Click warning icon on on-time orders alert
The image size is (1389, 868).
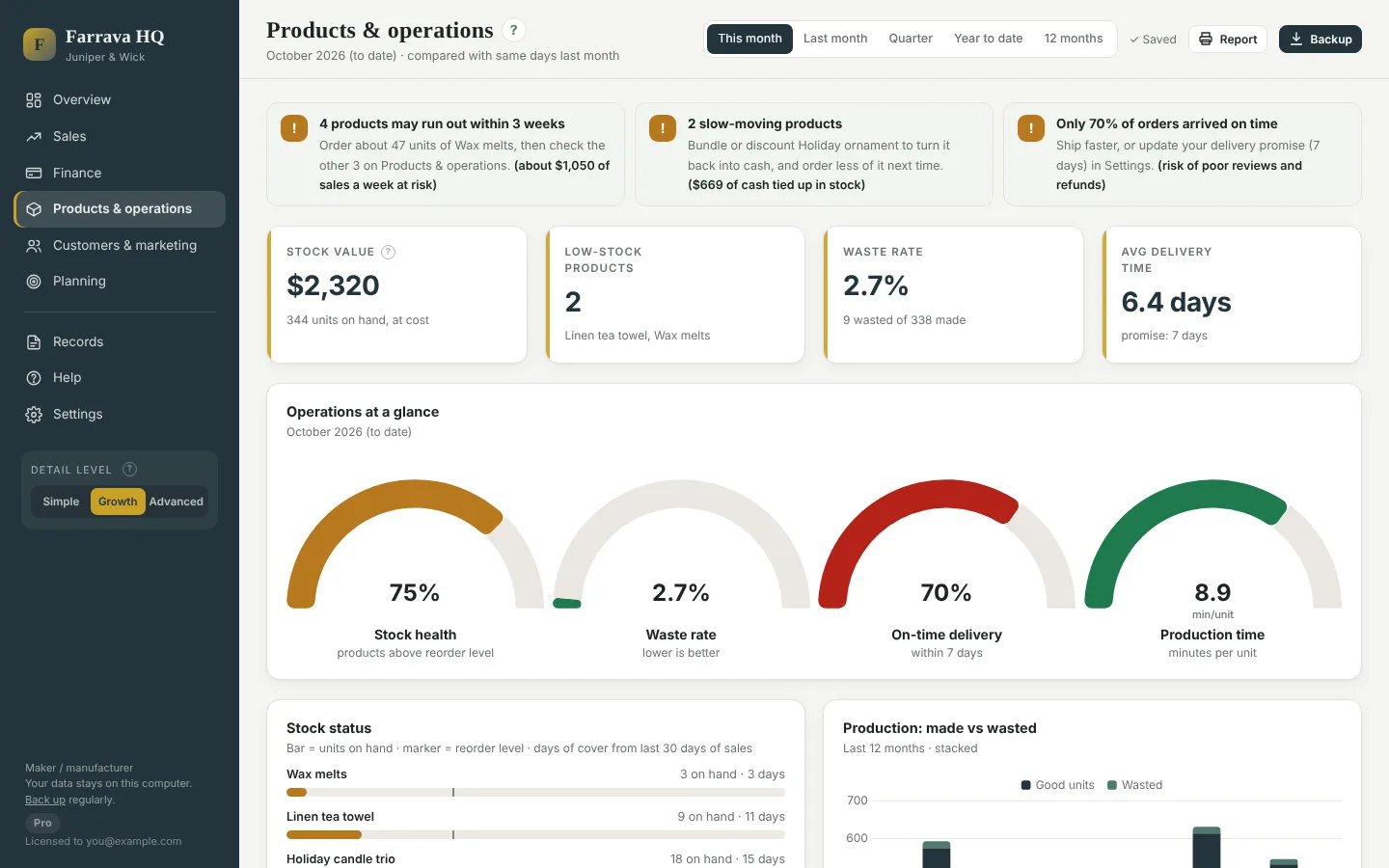(x=1031, y=128)
